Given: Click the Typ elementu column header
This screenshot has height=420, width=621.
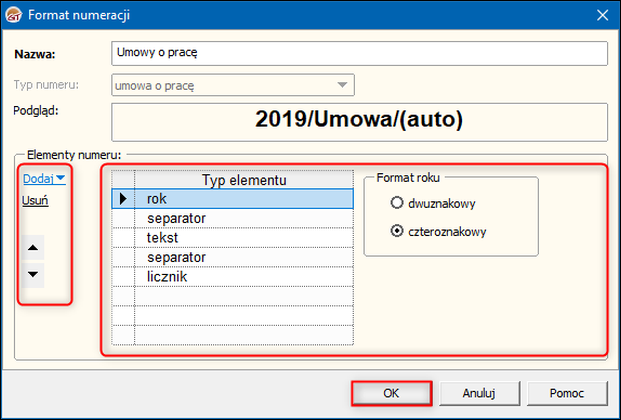Looking at the screenshot, I should tap(244, 180).
